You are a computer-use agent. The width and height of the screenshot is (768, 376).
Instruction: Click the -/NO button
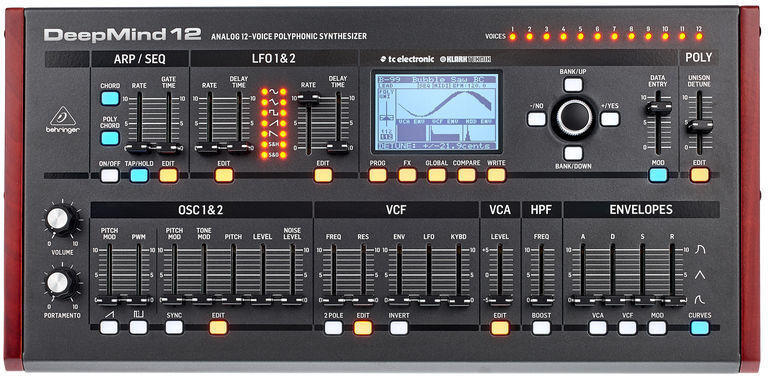[537, 119]
